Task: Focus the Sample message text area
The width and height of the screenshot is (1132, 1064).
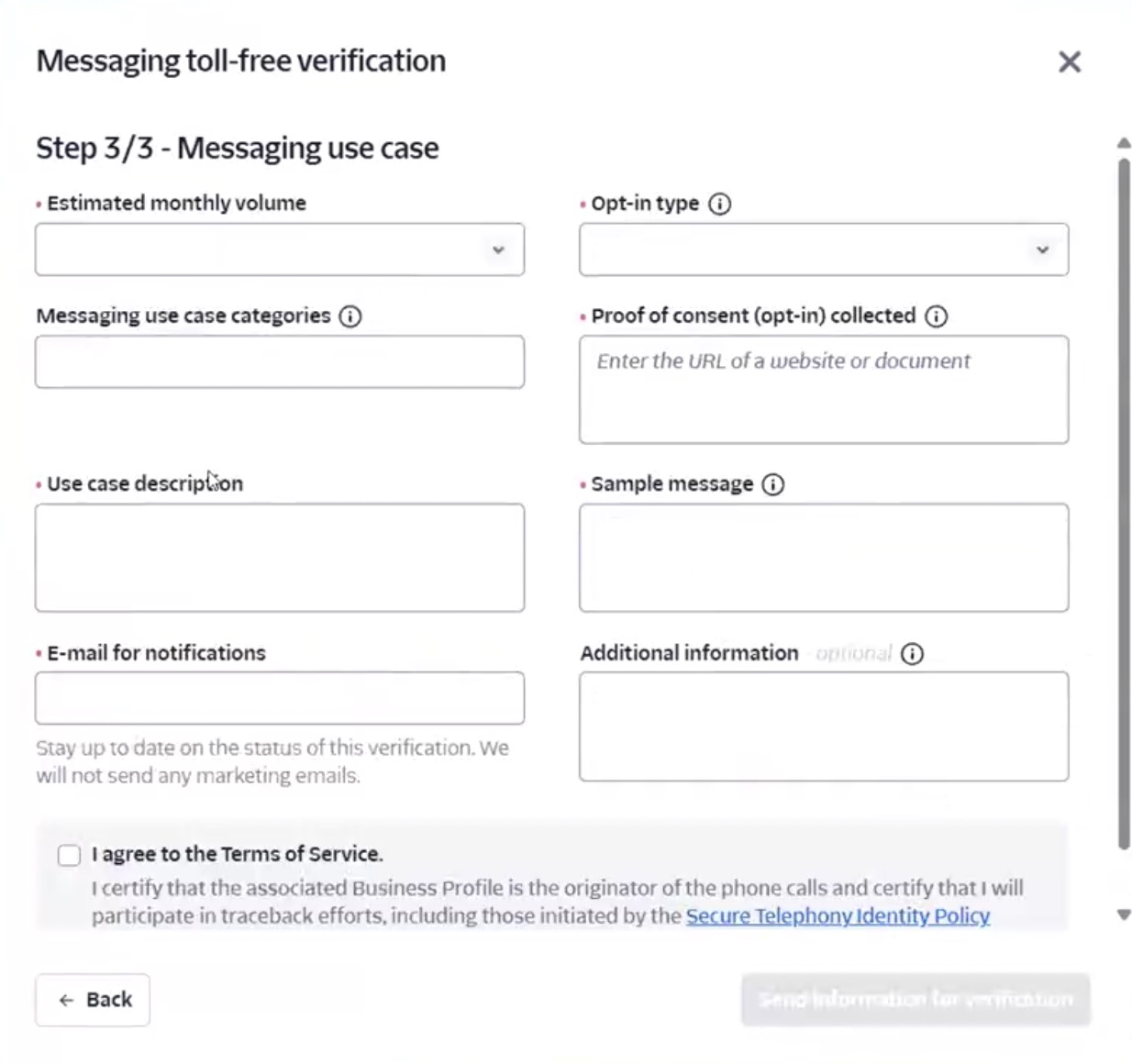Action: 823,558
